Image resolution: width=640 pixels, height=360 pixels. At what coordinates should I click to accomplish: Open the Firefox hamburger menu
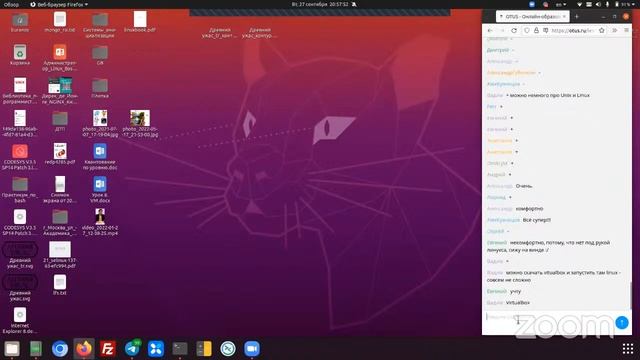pos(627,31)
